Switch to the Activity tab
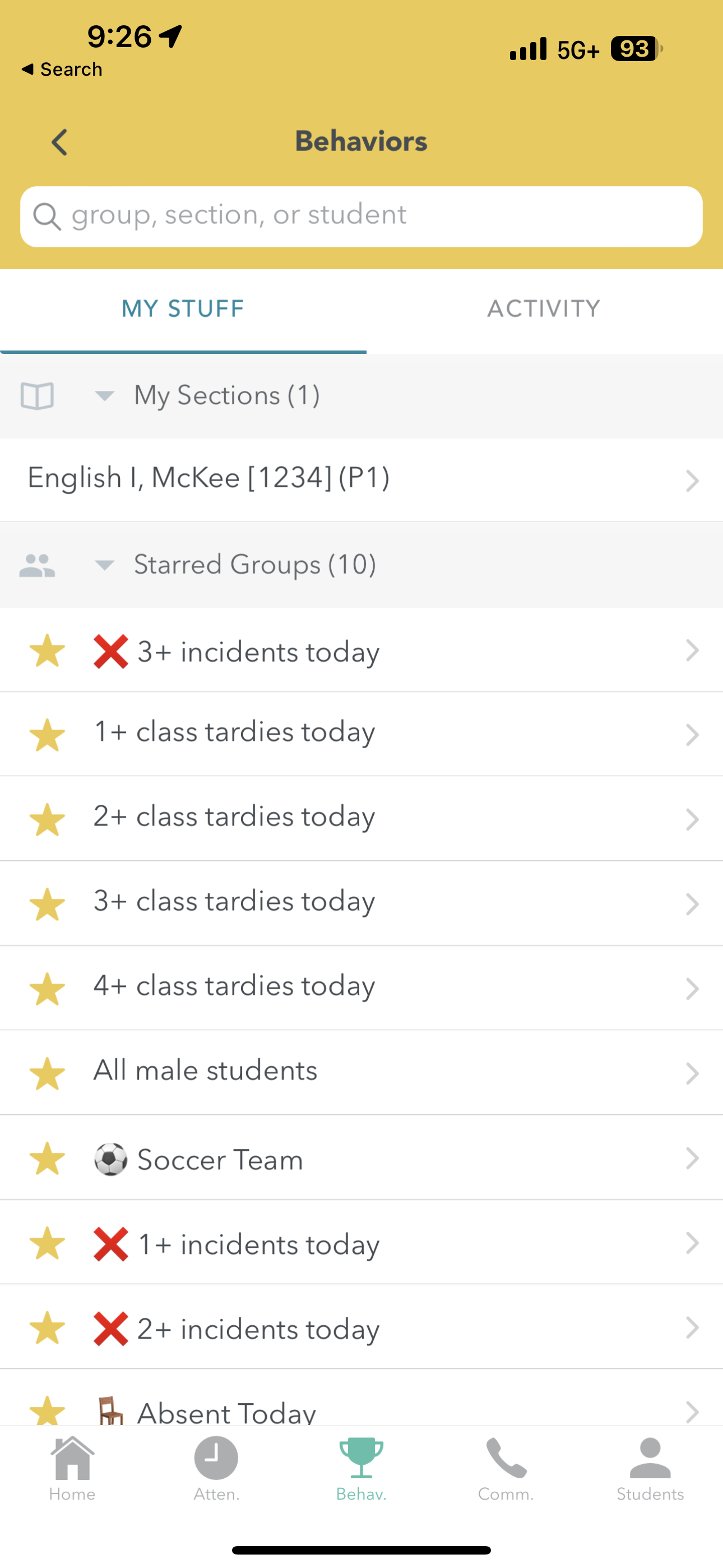Image resolution: width=723 pixels, height=1568 pixels. pos(544,309)
